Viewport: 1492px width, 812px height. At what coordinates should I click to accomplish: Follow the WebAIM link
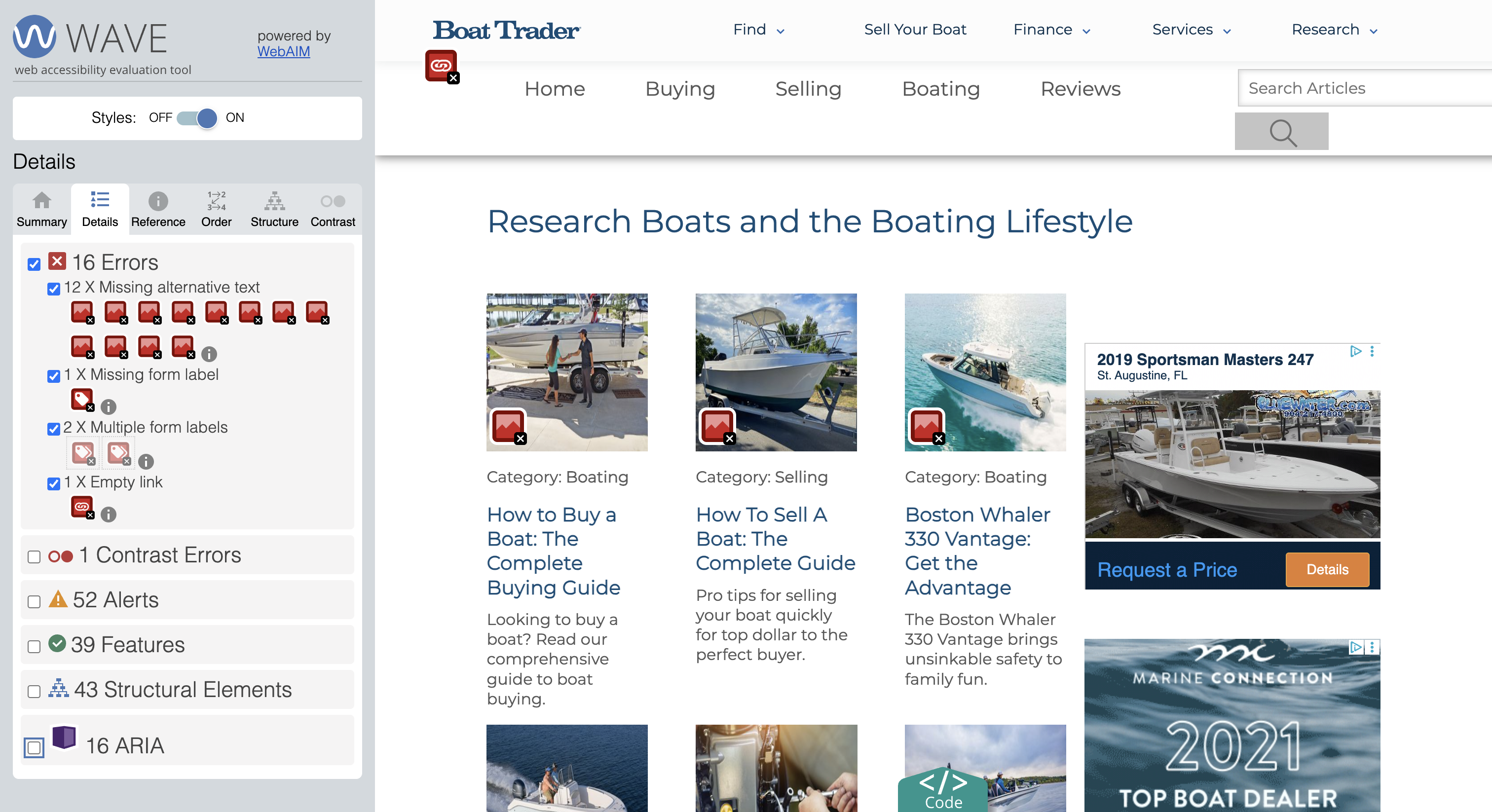point(283,51)
